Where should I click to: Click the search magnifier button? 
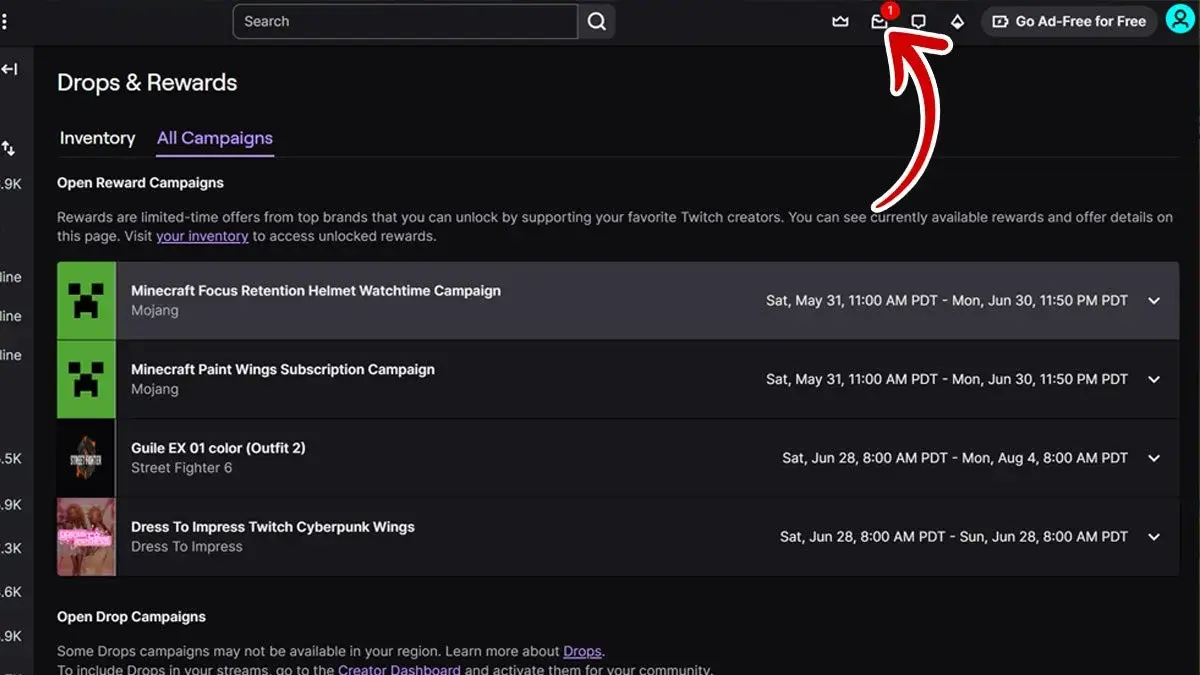(596, 21)
